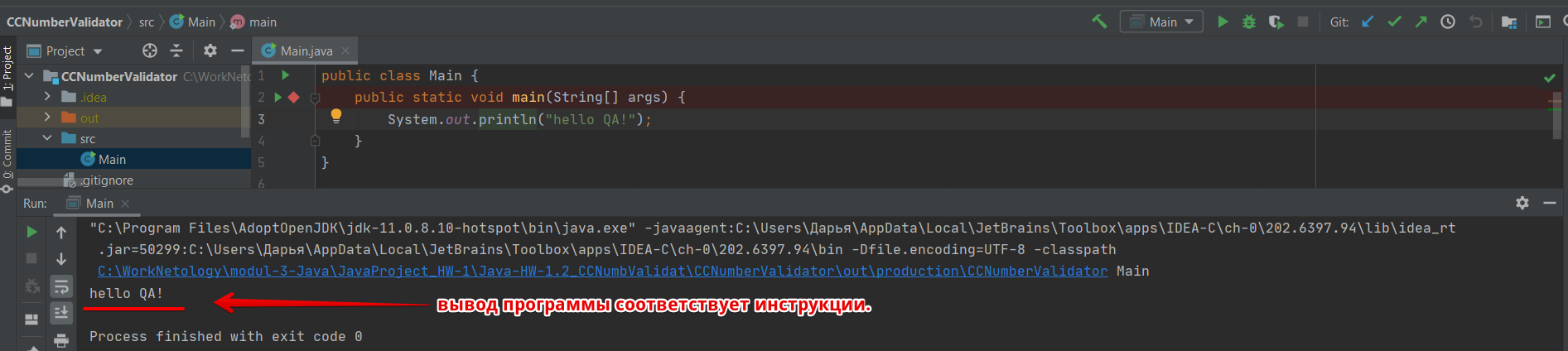Viewport: 1568px width, 351px height.
Task: Rerun Main in the Run panel
Action: pyautogui.click(x=31, y=232)
